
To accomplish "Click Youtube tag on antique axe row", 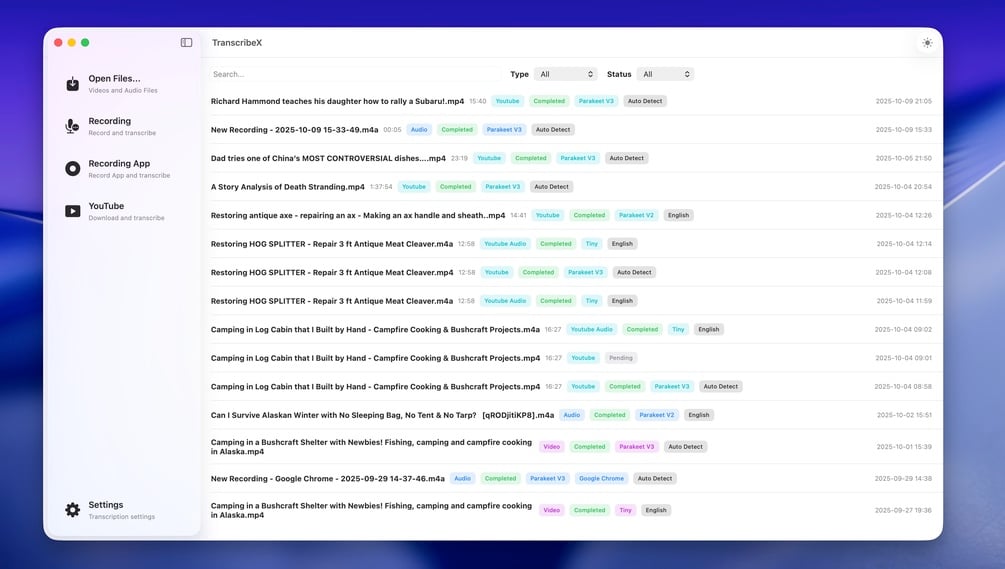I will point(547,215).
